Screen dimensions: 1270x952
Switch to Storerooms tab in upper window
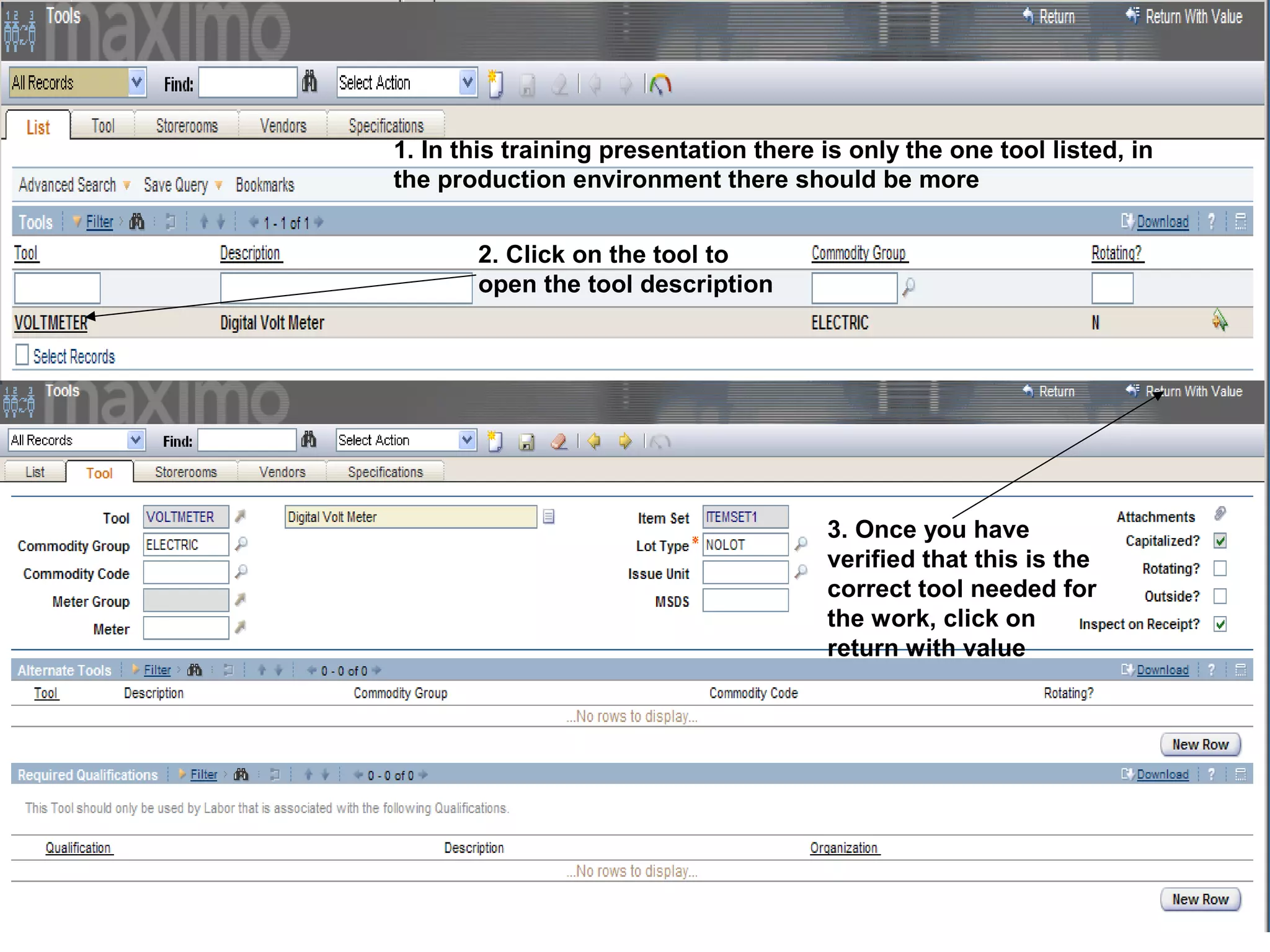coord(187,126)
